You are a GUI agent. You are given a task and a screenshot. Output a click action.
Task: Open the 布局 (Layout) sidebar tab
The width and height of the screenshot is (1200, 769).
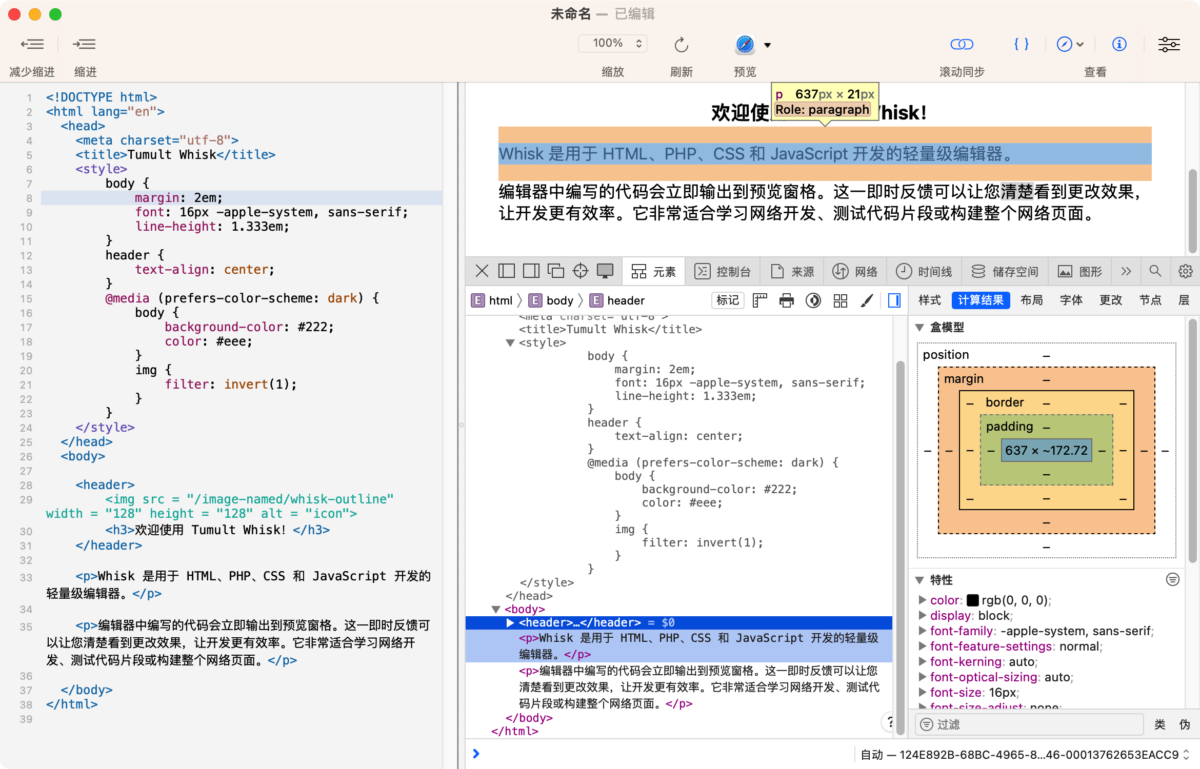click(1032, 300)
